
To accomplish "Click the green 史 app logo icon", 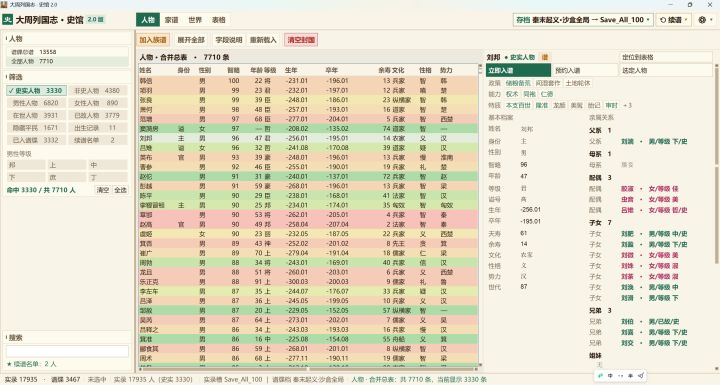I will click(7, 20).
